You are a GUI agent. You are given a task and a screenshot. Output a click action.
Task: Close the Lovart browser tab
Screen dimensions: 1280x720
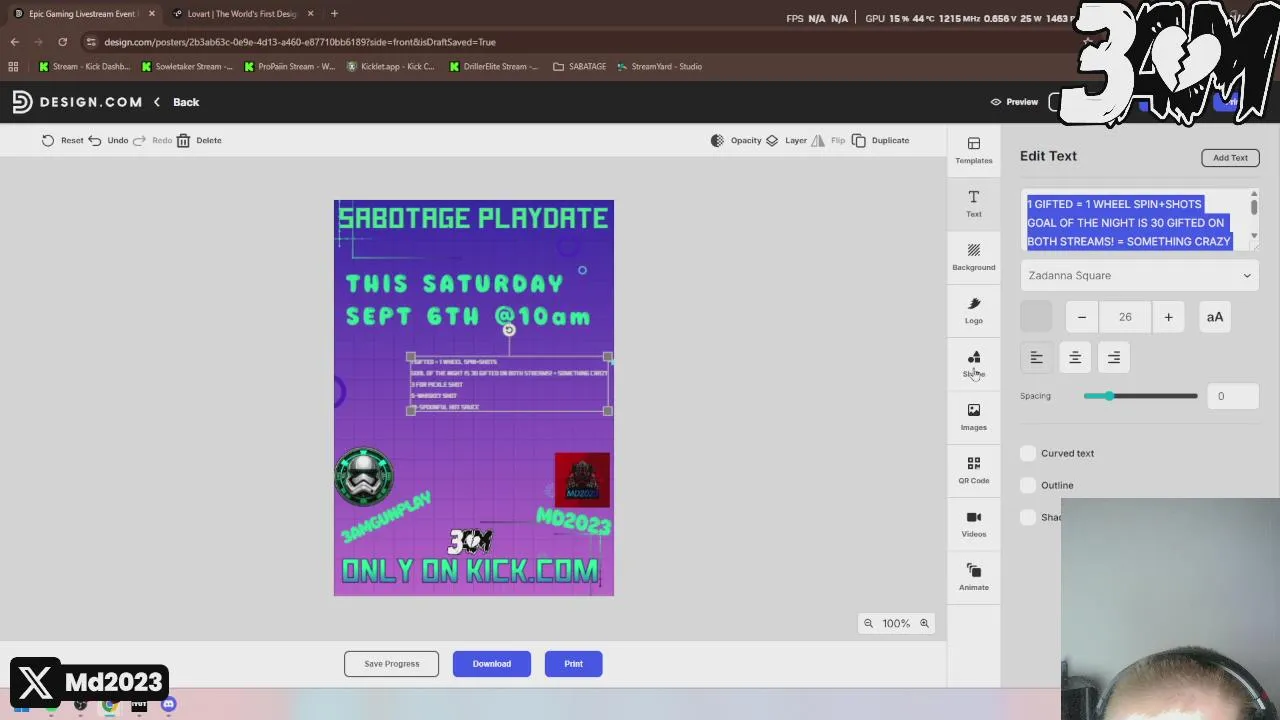point(310,14)
